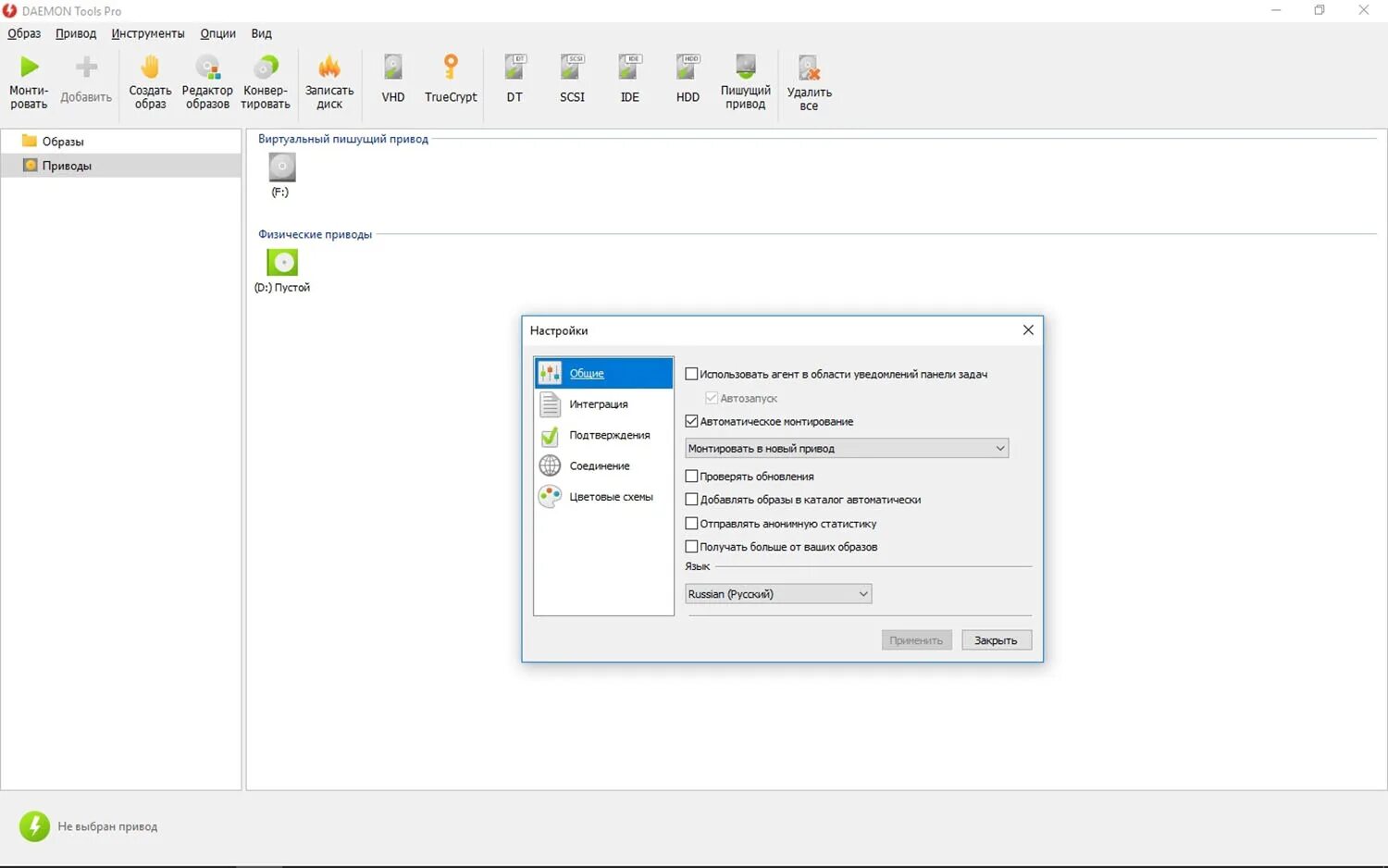1388x868 pixels.
Task: Enable Добавлять образы в каталог автоматически
Action: click(691, 500)
